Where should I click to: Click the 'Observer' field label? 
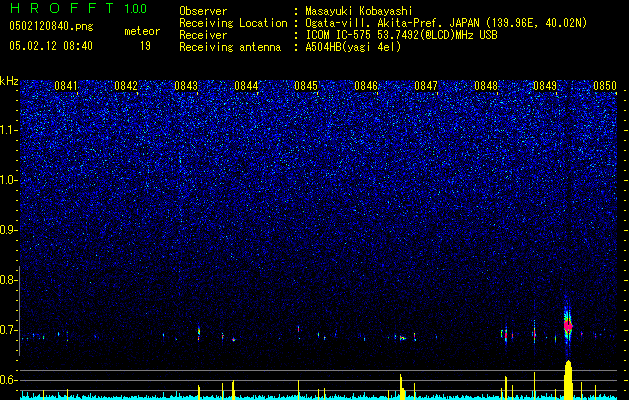tap(203, 11)
